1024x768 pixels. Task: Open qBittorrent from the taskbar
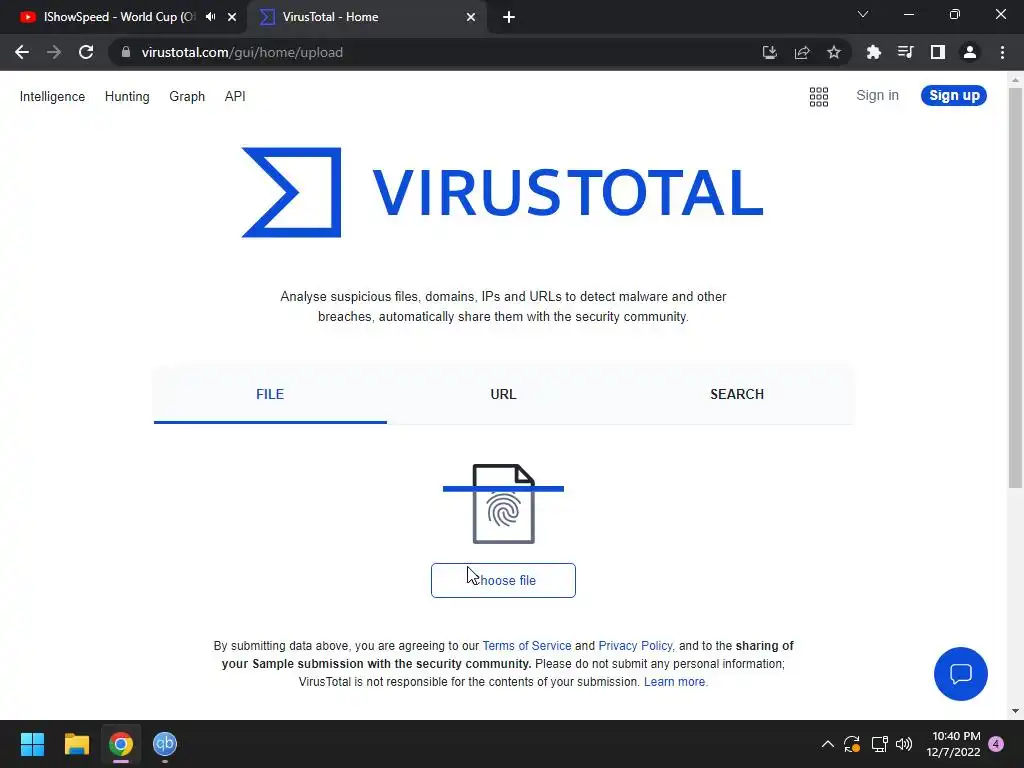click(x=165, y=744)
